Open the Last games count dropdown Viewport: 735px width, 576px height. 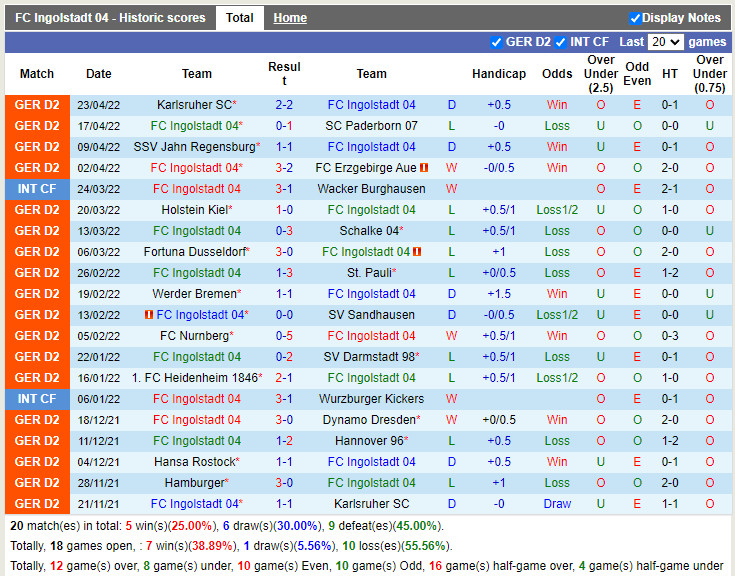(665, 42)
